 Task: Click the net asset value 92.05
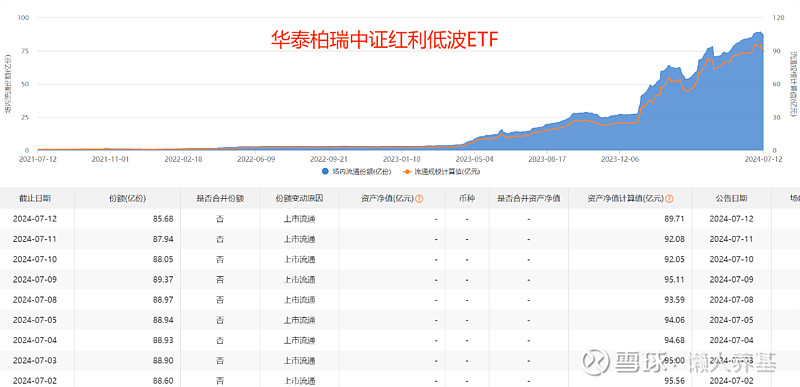pos(674,260)
